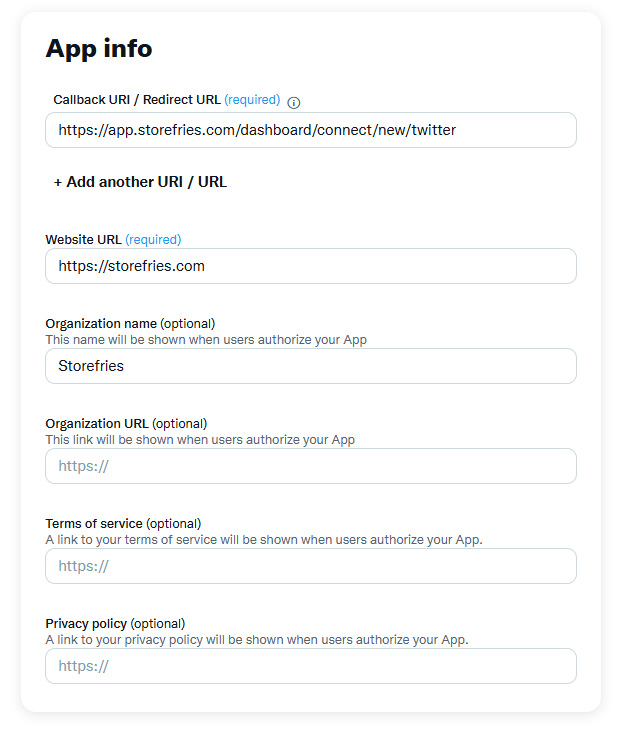625x734 pixels.
Task: Click the help text under Terms of service
Action: click(264, 540)
